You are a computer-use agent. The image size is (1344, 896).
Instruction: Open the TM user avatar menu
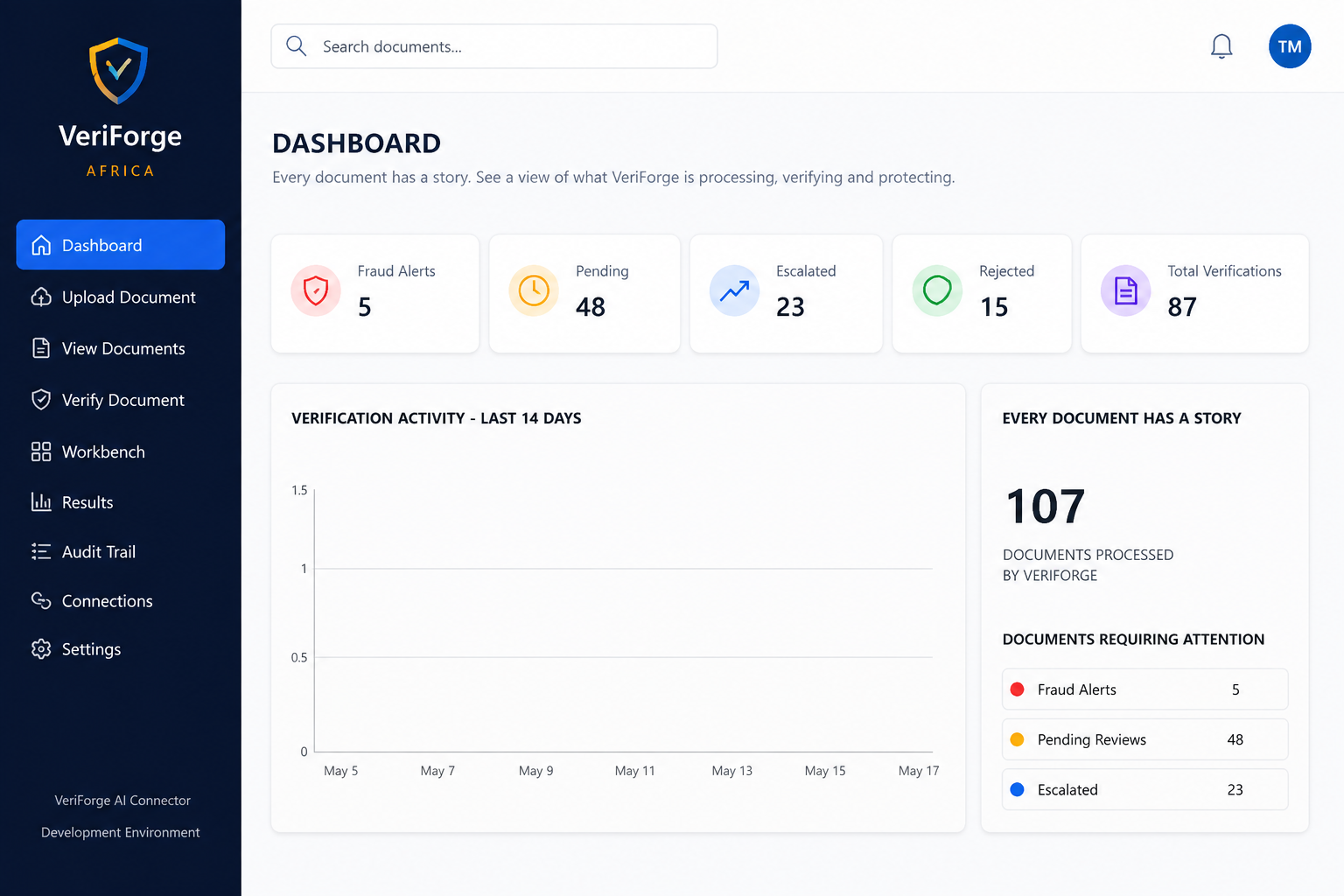click(x=1290, y=46)
